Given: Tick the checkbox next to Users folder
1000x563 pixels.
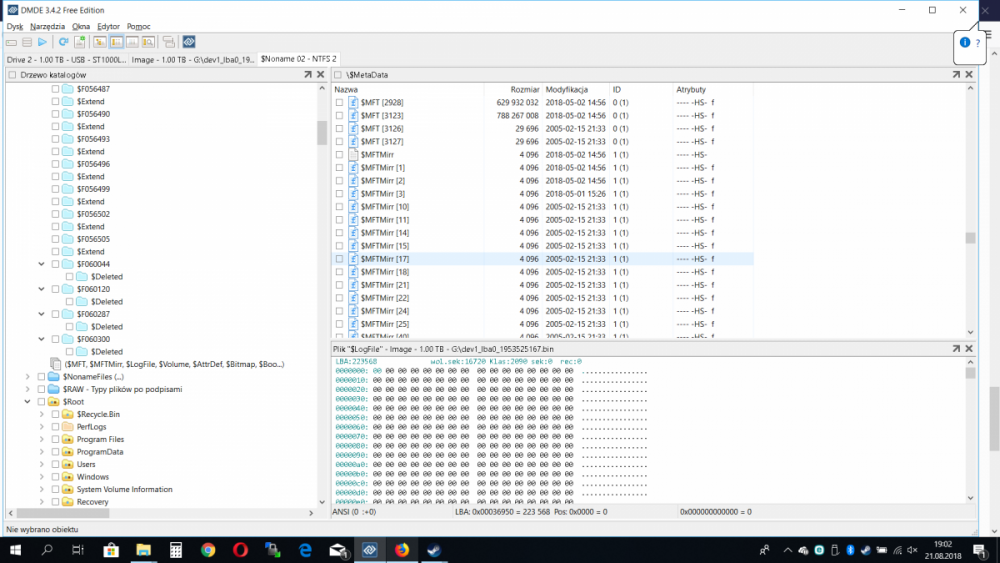Looking at the screenshot, I should 55,465.
